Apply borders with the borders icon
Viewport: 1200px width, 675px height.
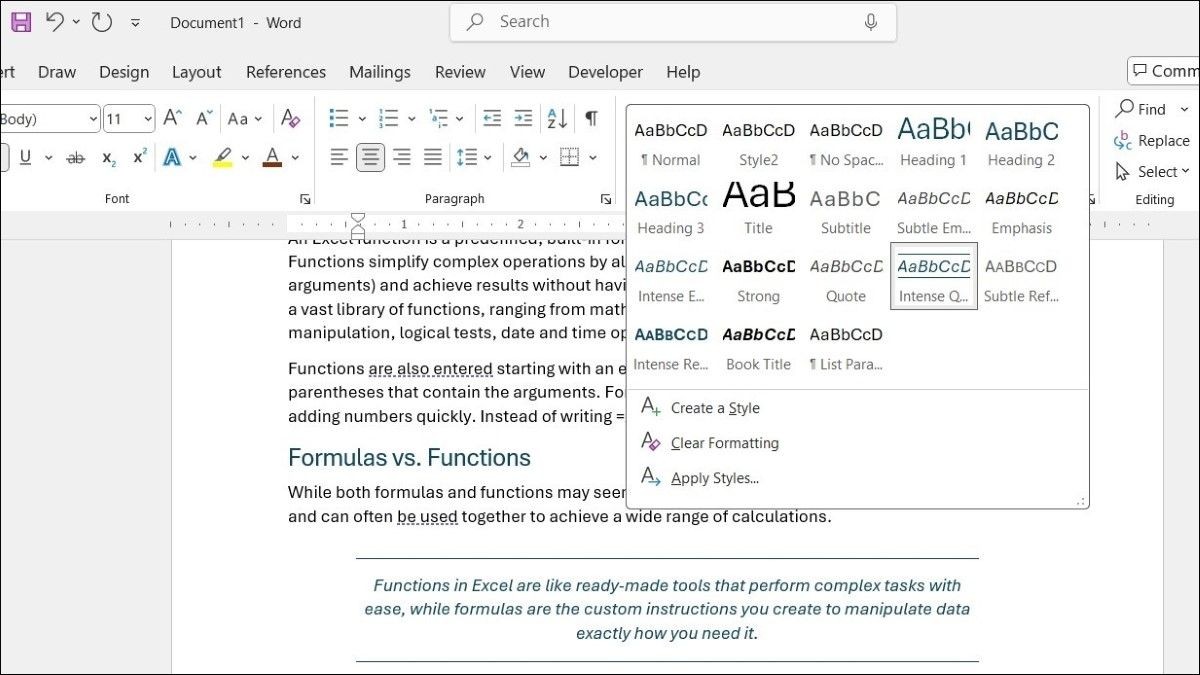pos(569,157)
